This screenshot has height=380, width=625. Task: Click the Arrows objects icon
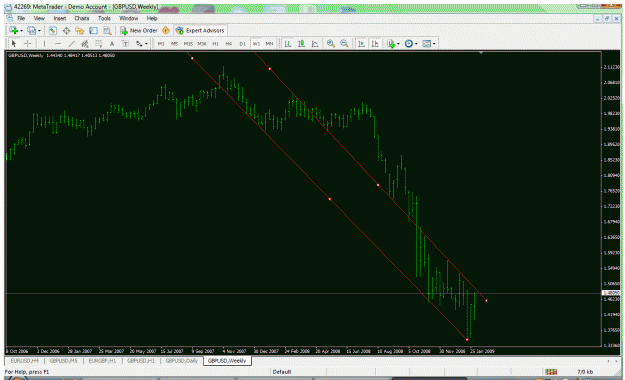tap(139, 43)
